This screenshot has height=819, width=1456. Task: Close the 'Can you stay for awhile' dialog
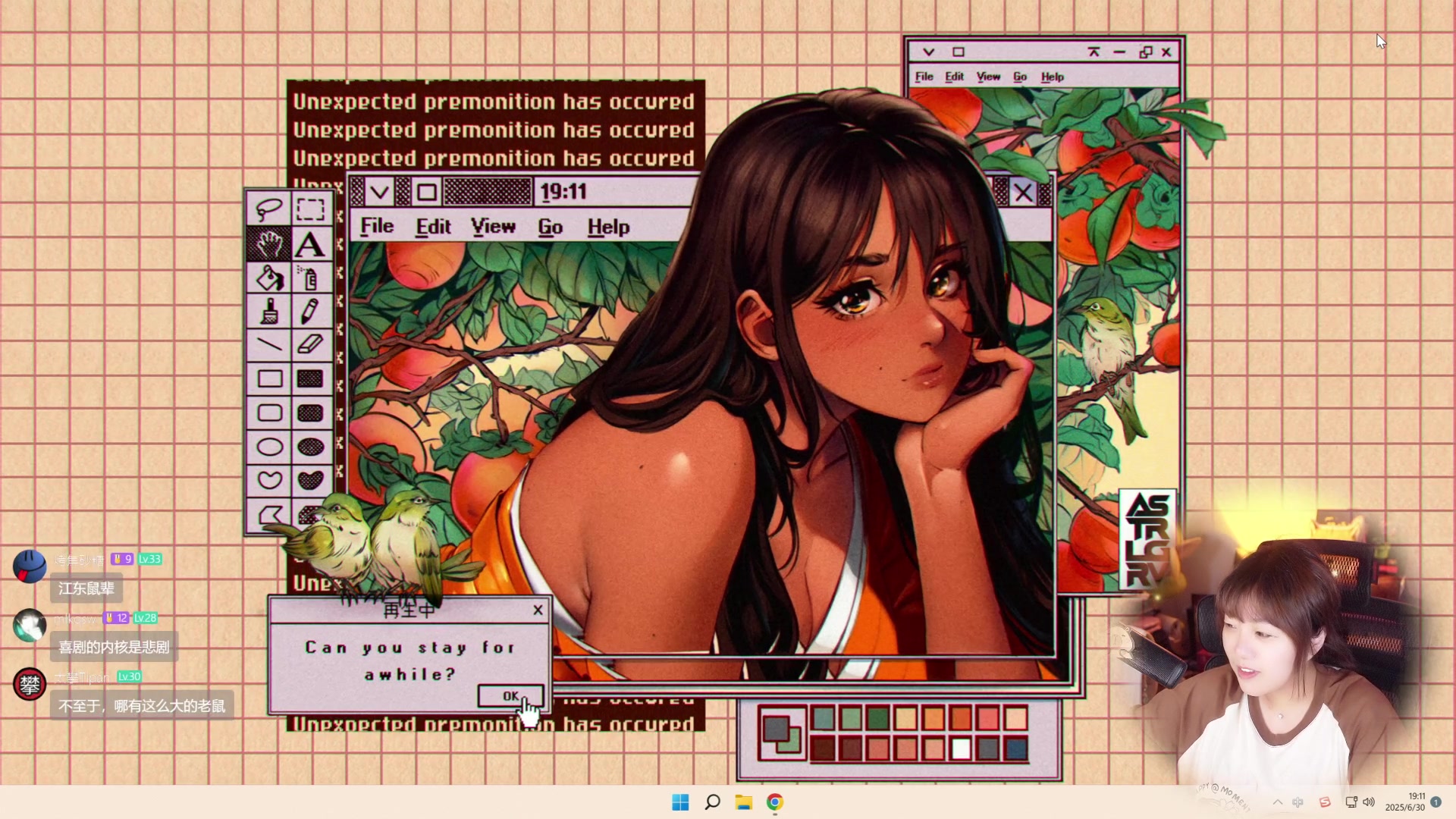coord(538,610)
